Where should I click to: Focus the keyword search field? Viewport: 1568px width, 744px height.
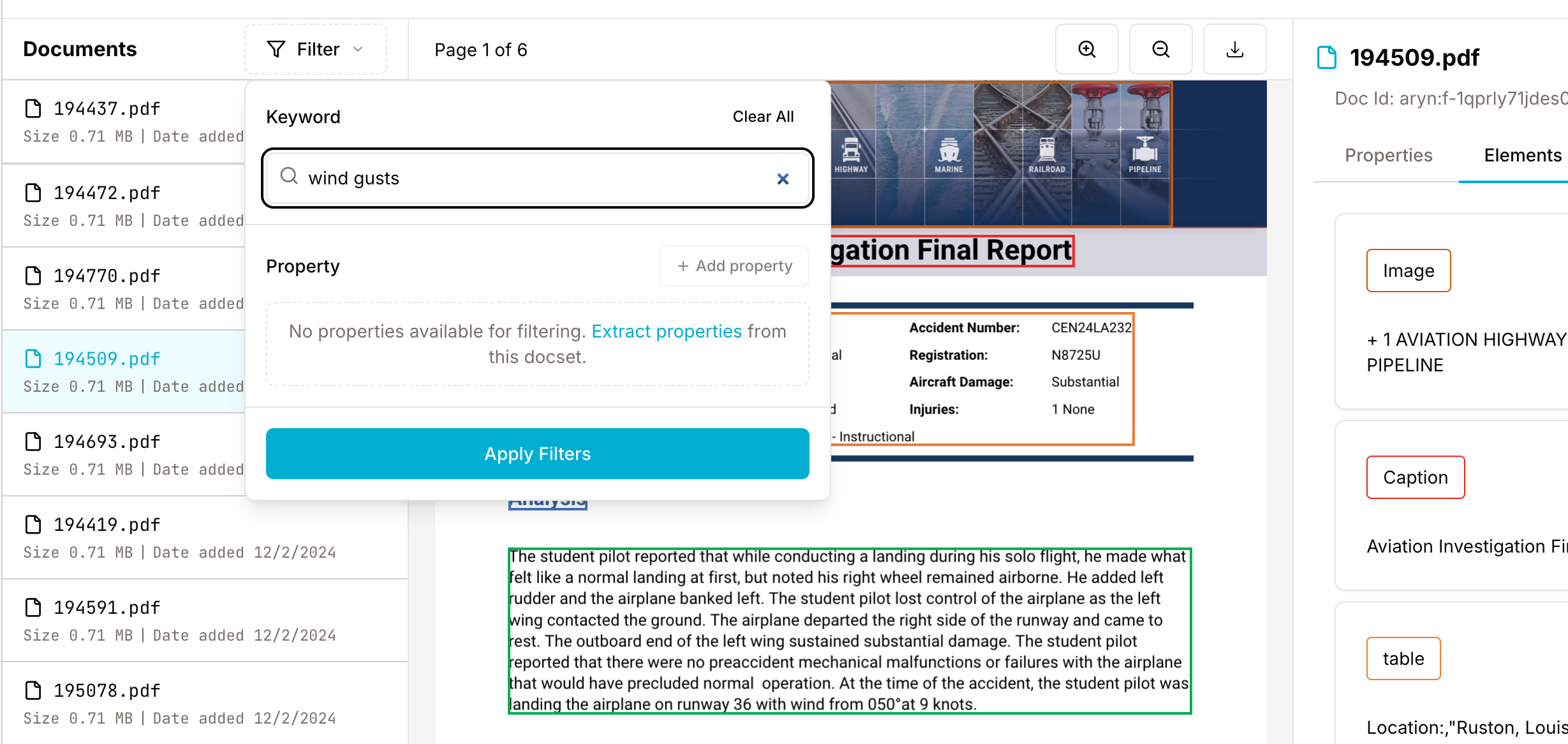click(537, 178)
